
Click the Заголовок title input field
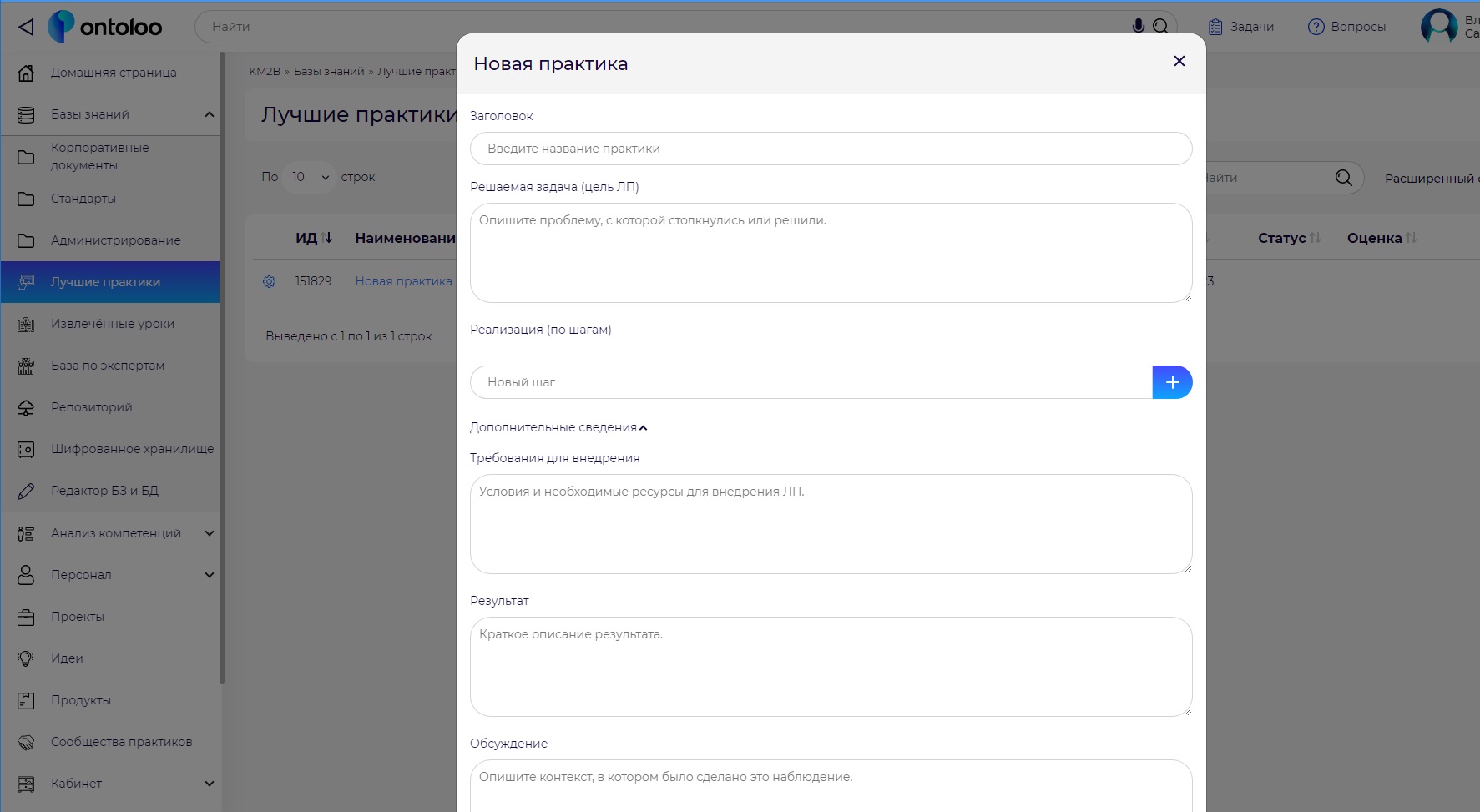click(831, 149)
